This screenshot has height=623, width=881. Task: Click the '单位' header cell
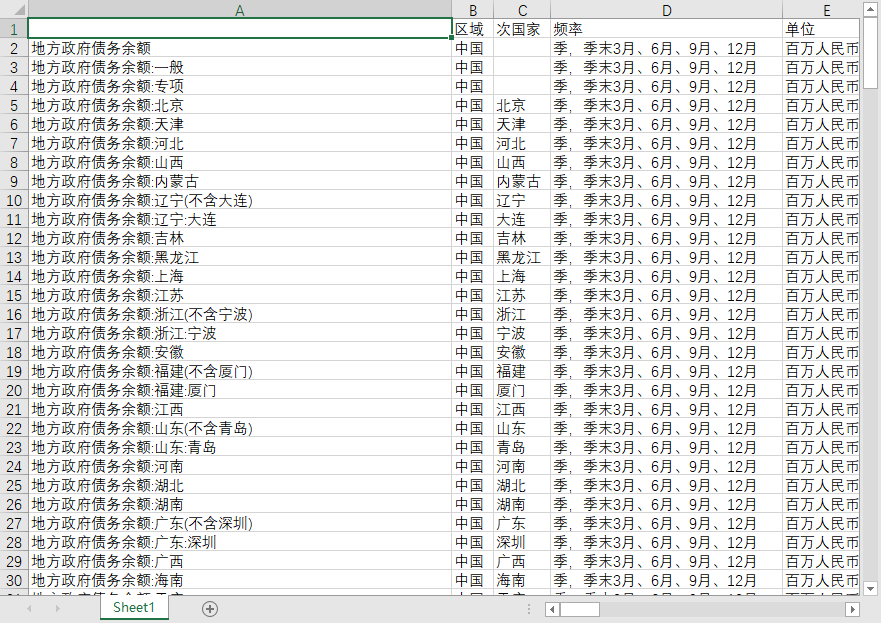pos(821,29)
